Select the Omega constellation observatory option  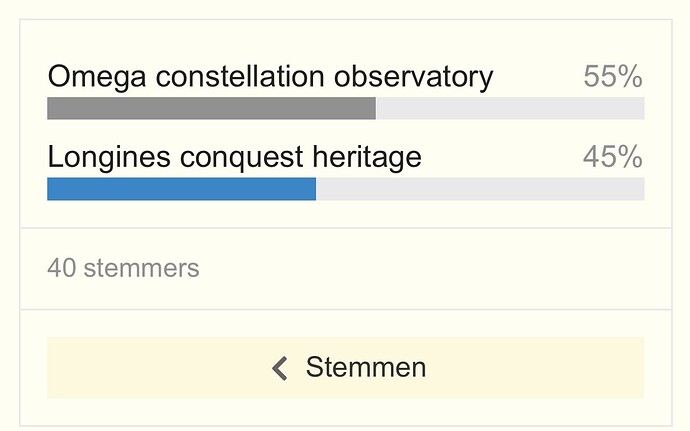point(270,77)
